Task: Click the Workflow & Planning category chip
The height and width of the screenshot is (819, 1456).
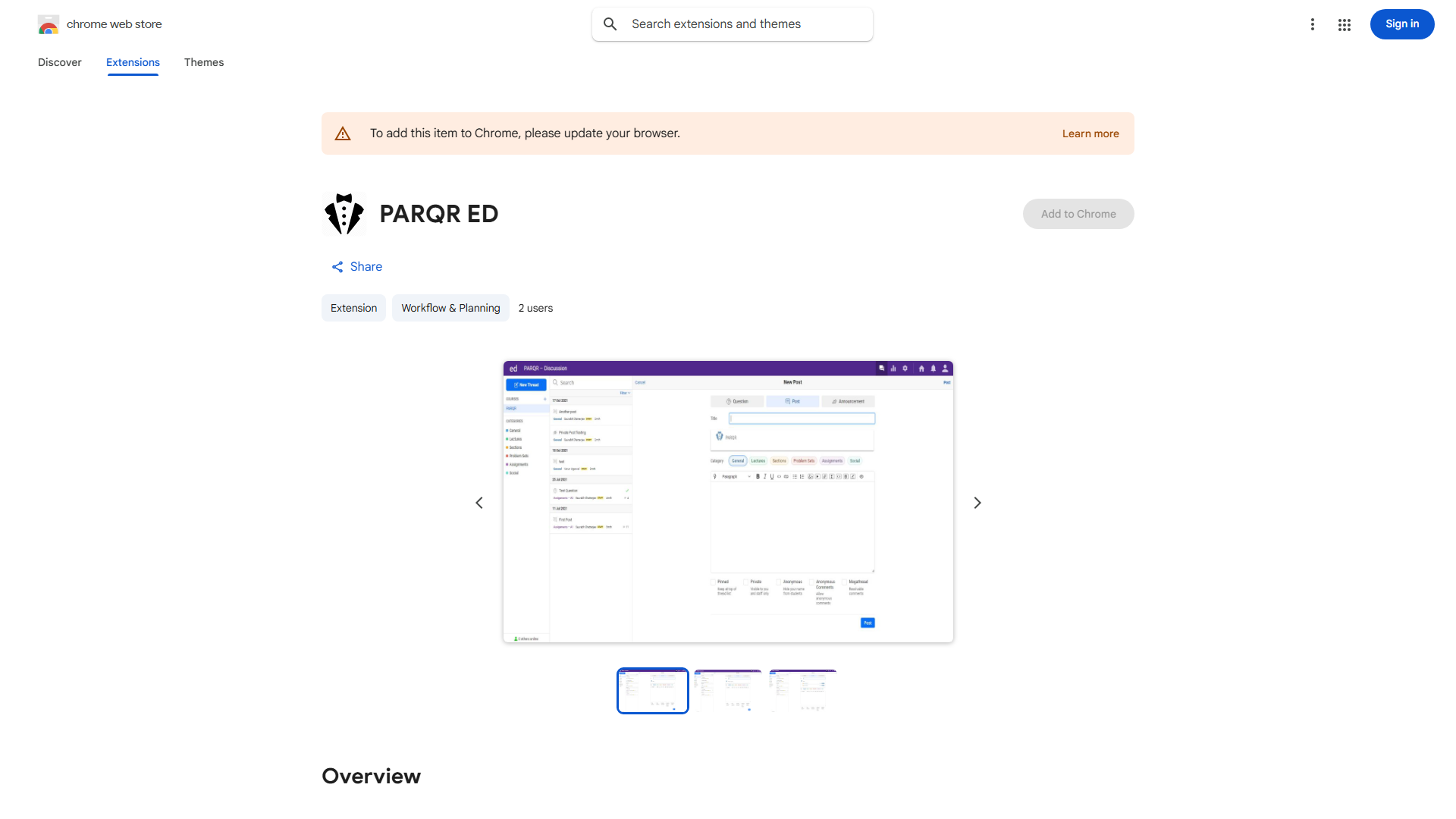Action: click(450, 308)
